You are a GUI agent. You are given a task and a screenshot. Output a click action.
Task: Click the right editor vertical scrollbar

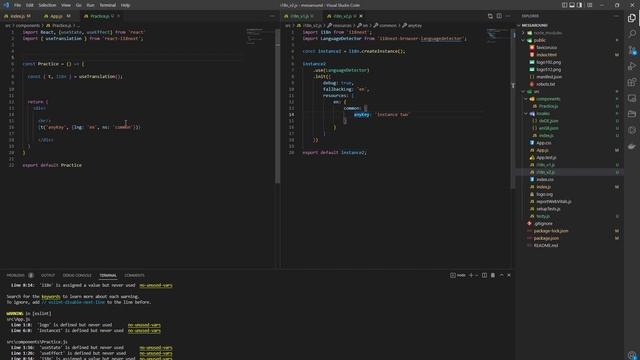click(x=513, y=109)
